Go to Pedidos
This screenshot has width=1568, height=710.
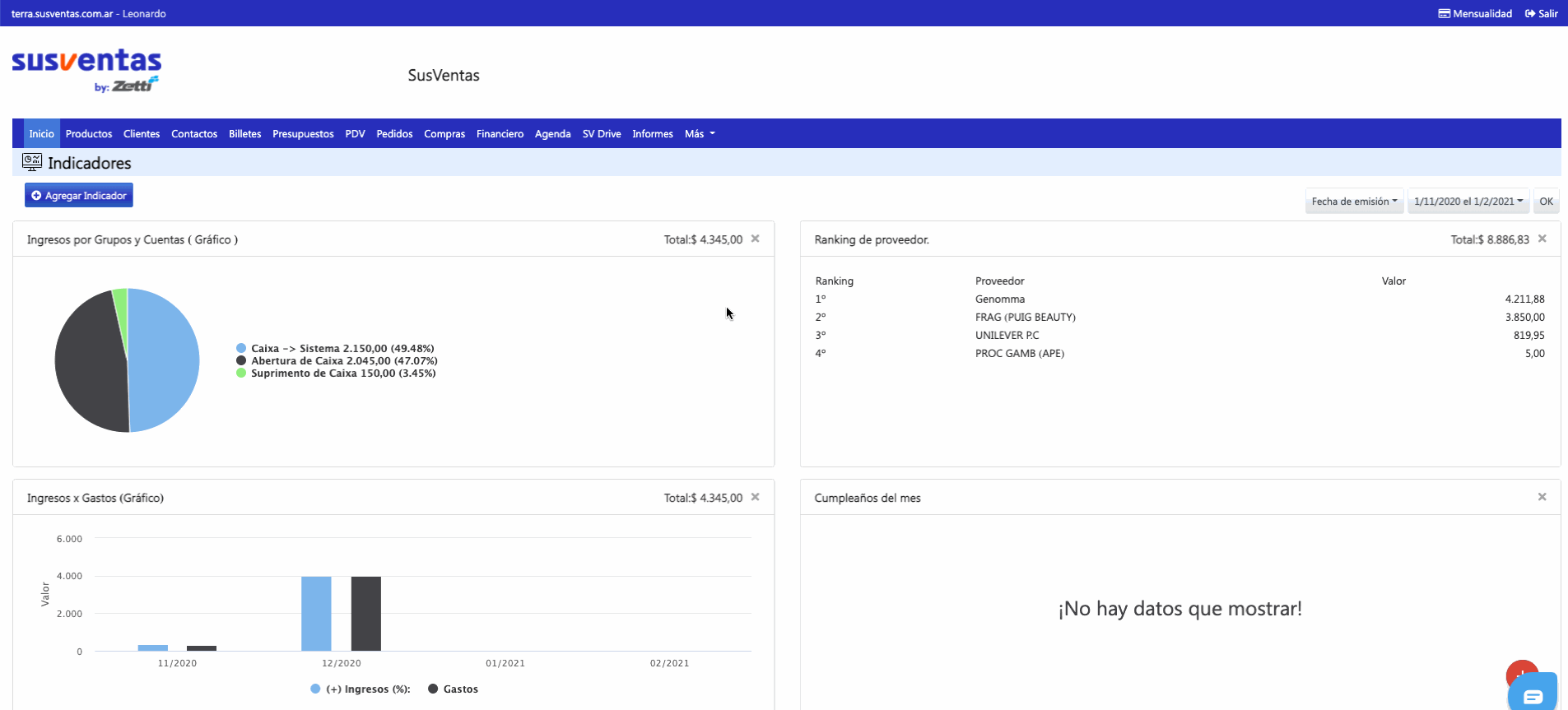click(x=394, y=133)
